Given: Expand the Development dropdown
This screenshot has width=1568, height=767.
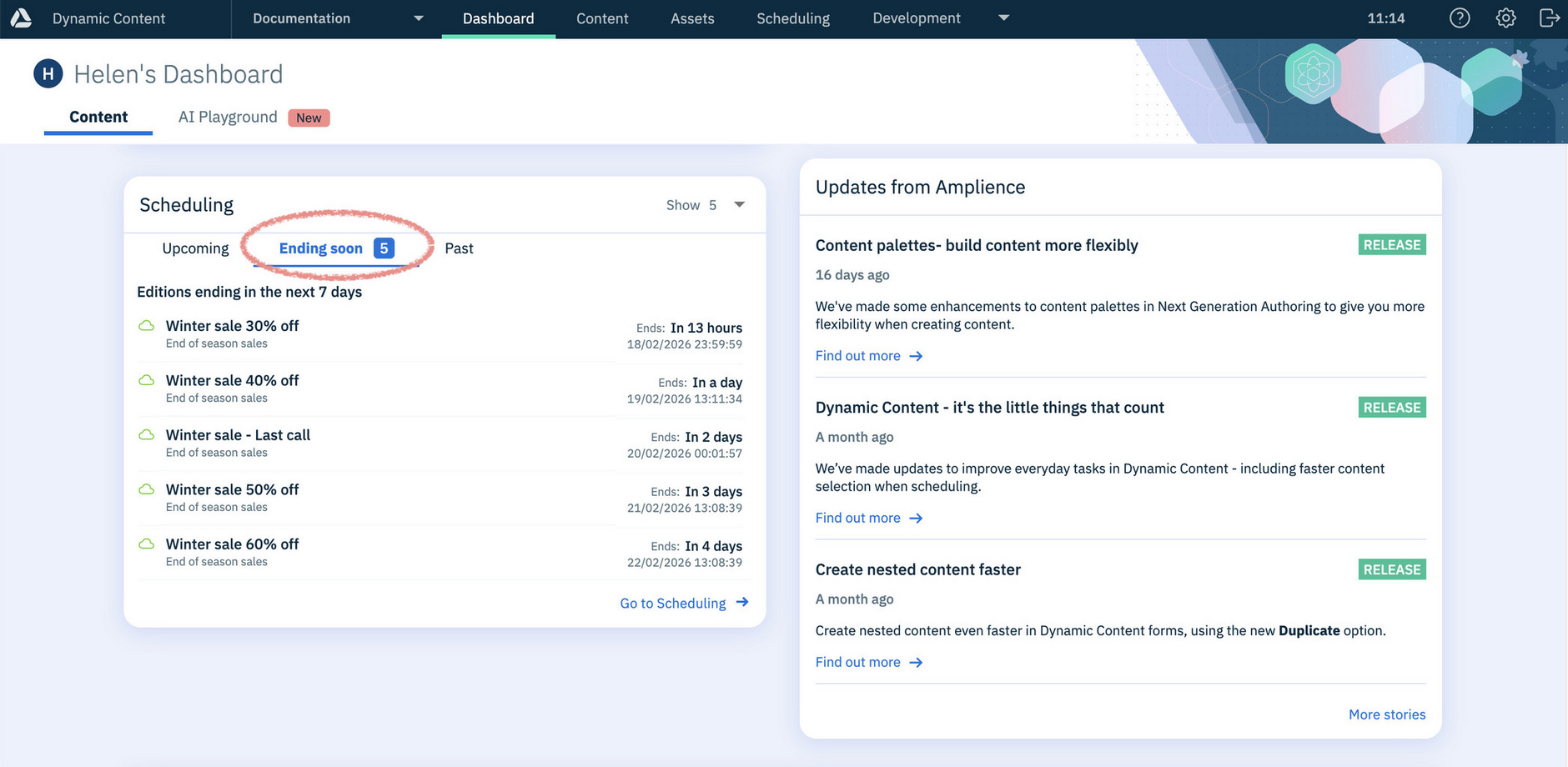Looking at the screenshot, I should pyautogui.click(x=1003, y=18).
